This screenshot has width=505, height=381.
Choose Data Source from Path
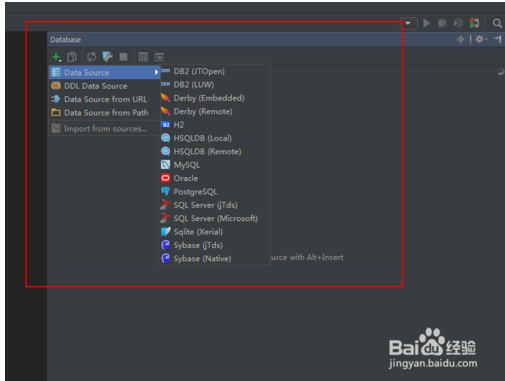105,113
